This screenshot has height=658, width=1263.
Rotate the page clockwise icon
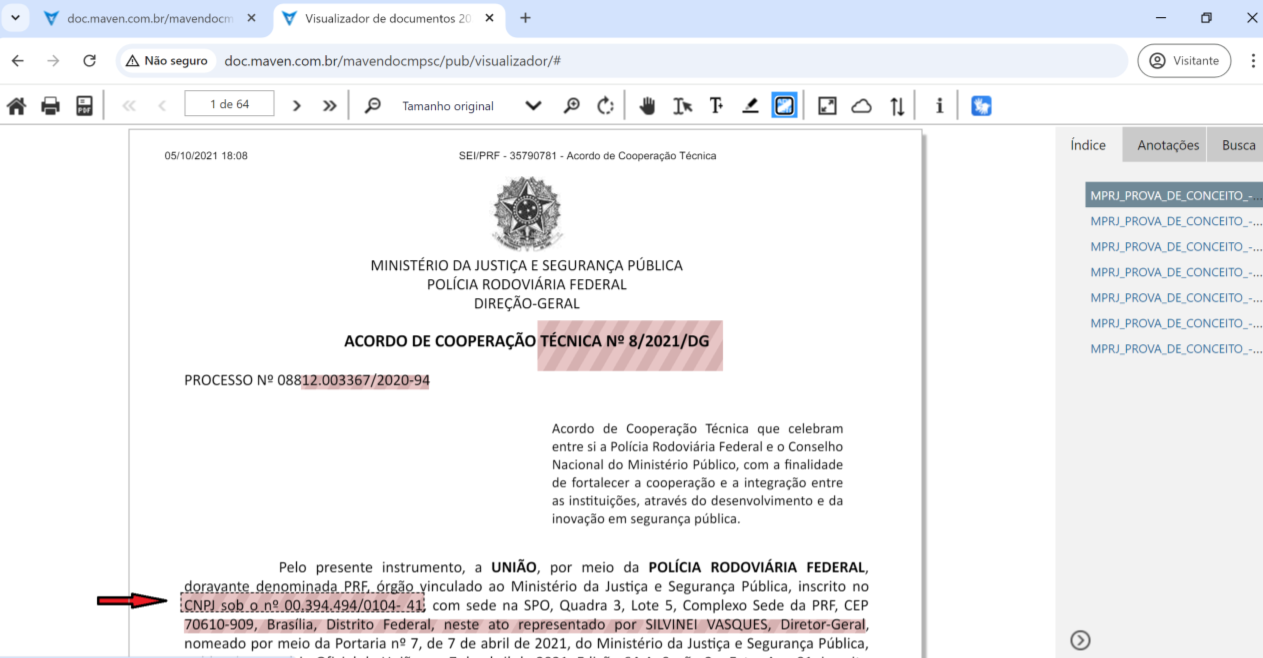tap(605, 106)
